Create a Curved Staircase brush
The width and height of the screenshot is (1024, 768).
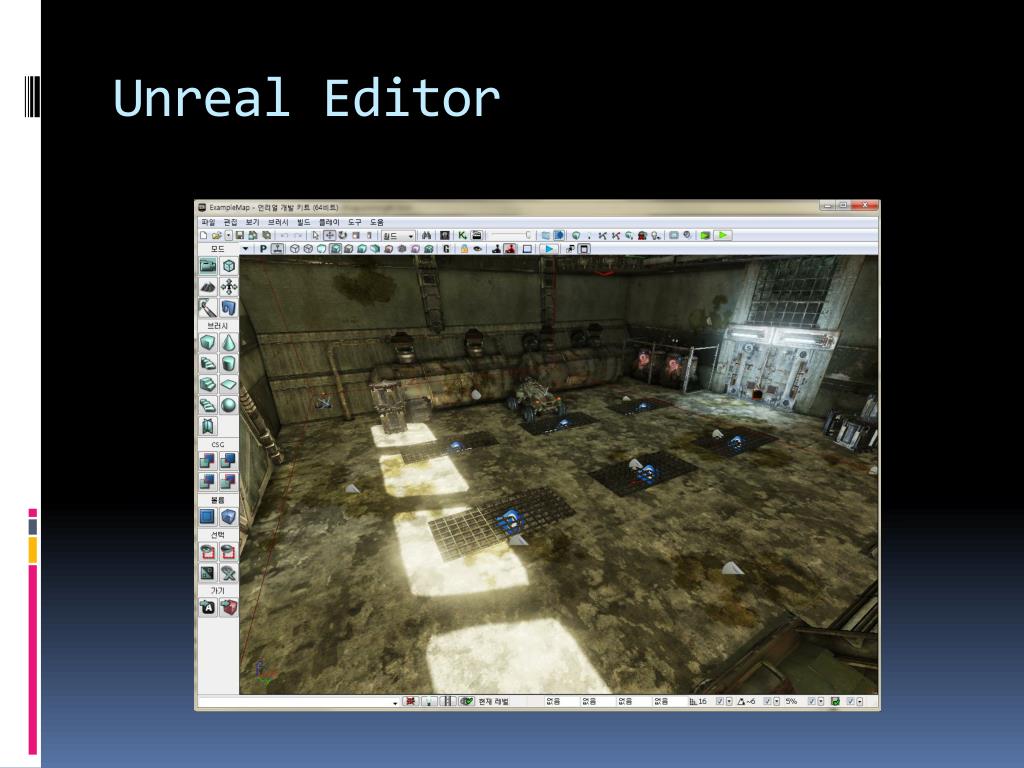[x=208, y=363]
